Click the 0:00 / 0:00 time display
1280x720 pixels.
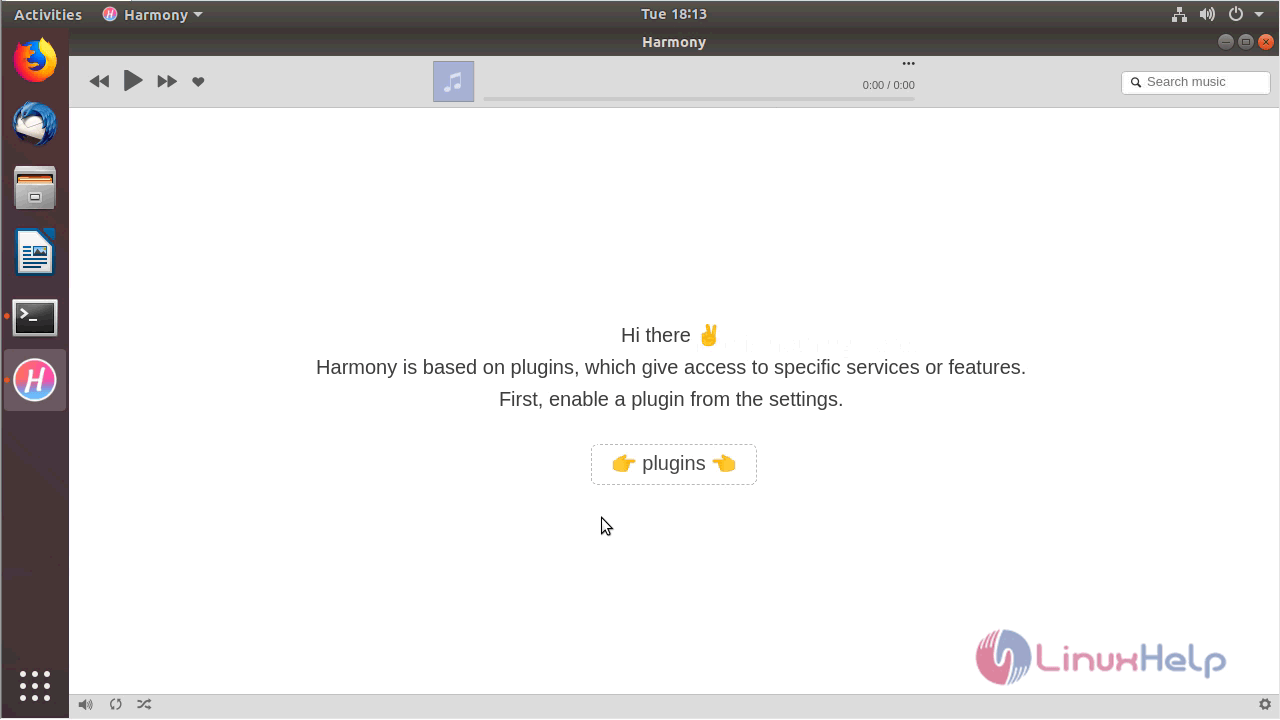pyautogui.click(x=888, y=85)
